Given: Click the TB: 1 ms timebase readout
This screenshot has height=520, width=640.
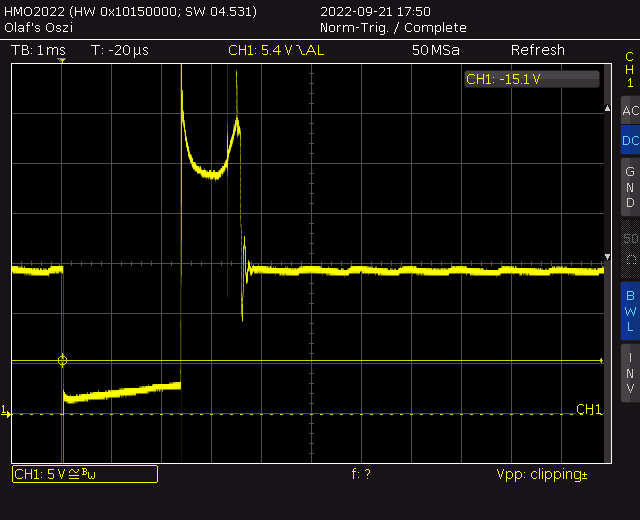Looking at the screenshot, I should tap(38, 50).
